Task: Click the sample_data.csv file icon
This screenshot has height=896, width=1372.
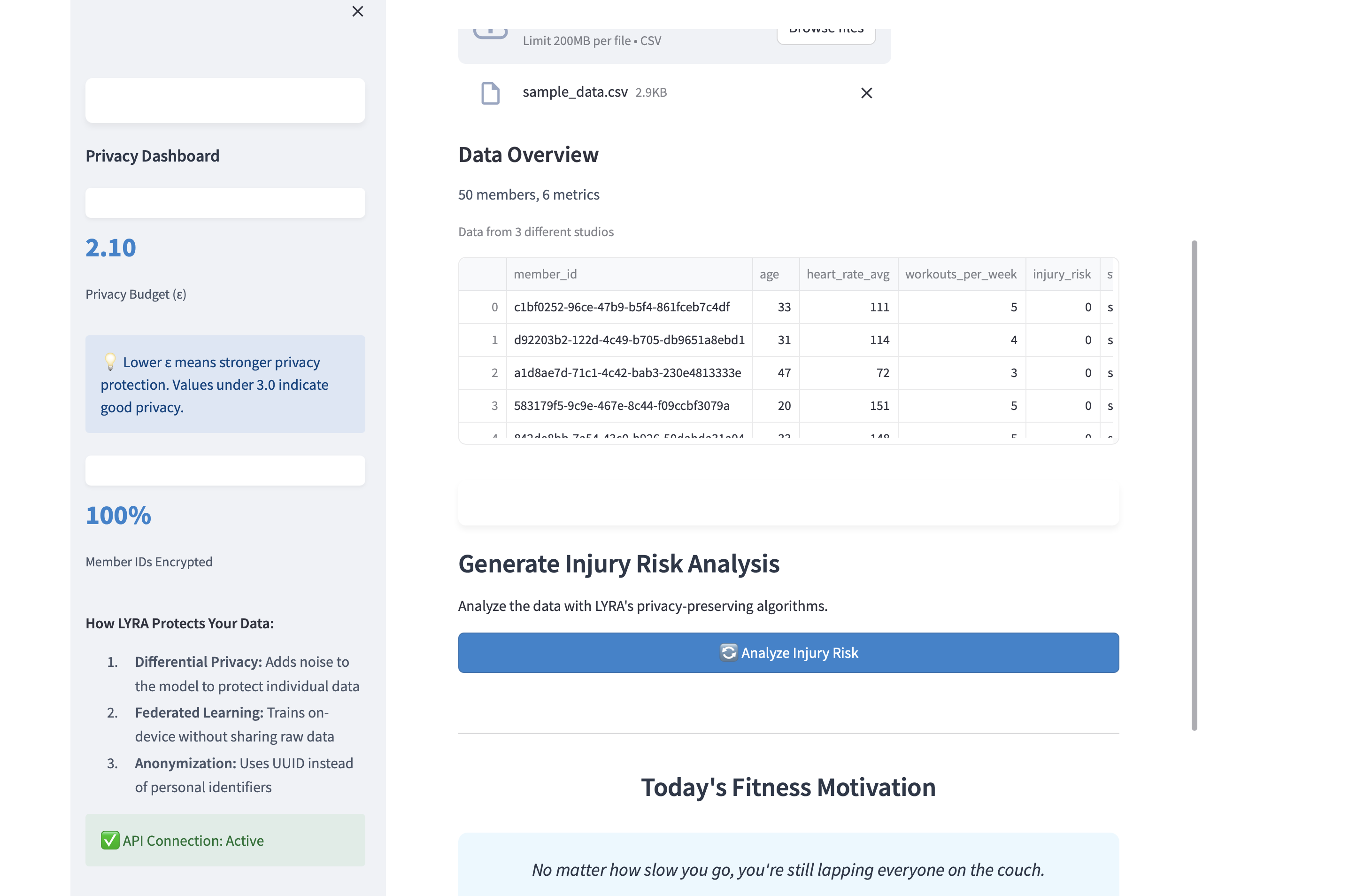Action: (490, 93)
